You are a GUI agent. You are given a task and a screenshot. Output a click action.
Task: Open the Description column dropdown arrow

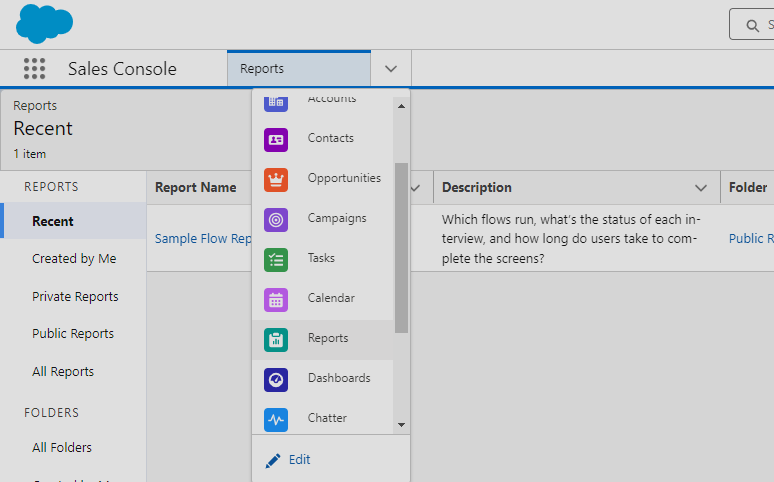(x=701, y=188)
